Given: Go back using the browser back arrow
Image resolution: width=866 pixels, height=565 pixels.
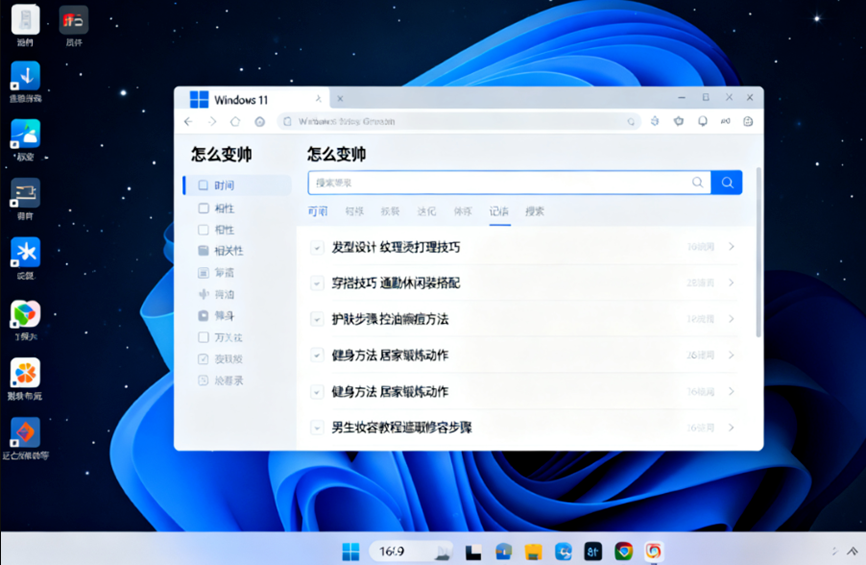Looking at the screenshot, I should [x=188, y=122].
